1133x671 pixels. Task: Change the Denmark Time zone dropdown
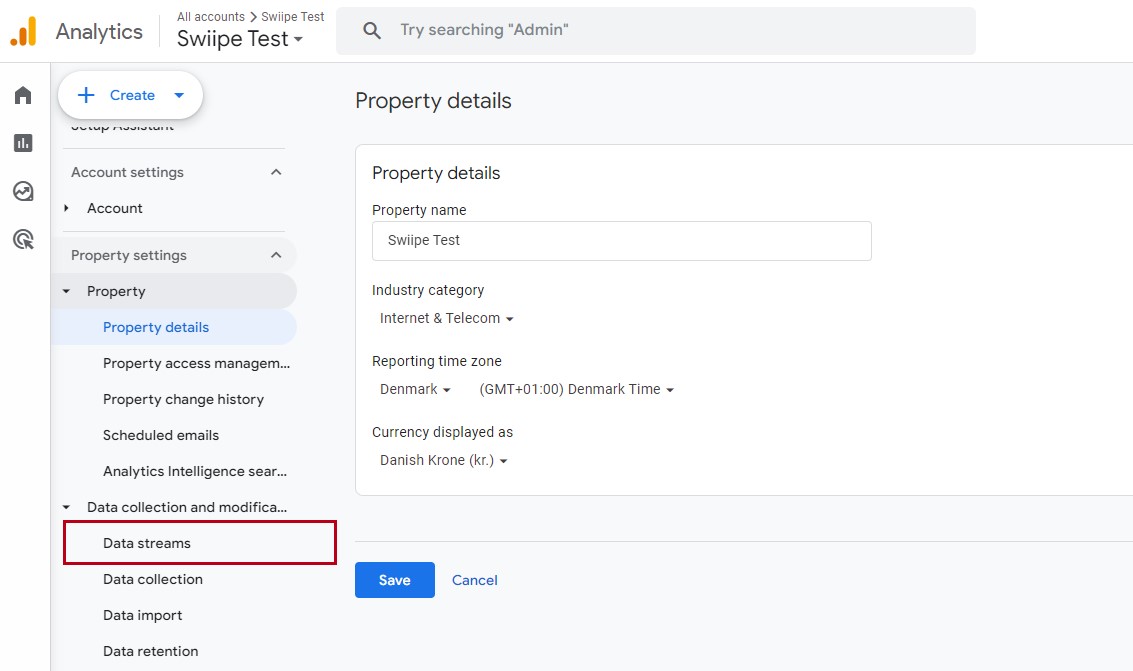tap(576, 389)
